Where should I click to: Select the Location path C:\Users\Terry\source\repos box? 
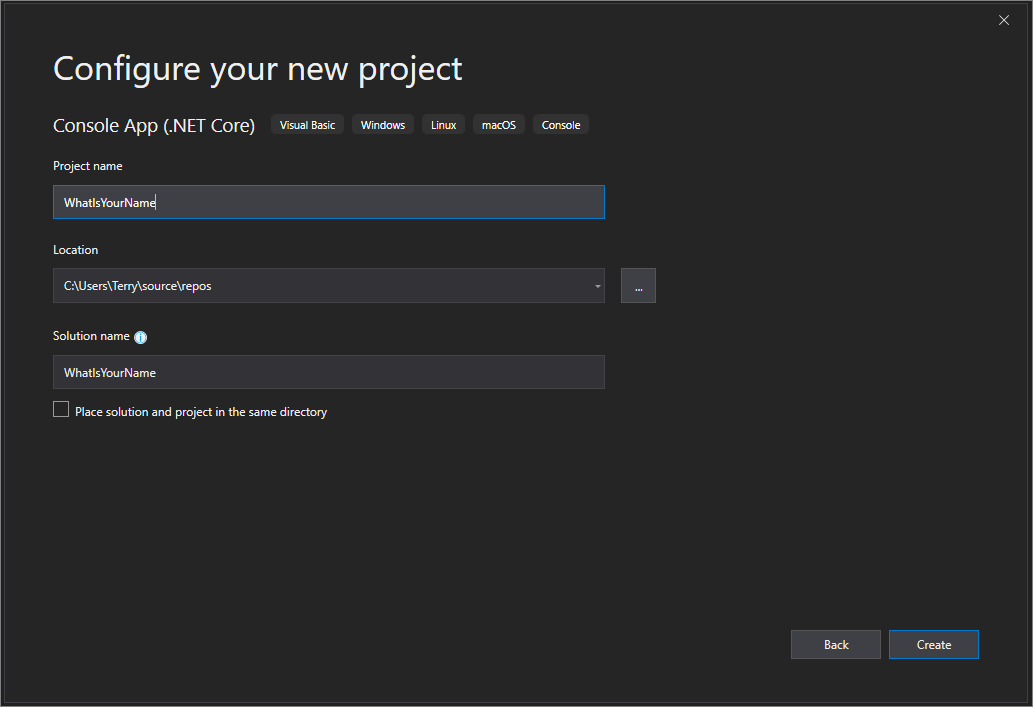click(320, 286)
